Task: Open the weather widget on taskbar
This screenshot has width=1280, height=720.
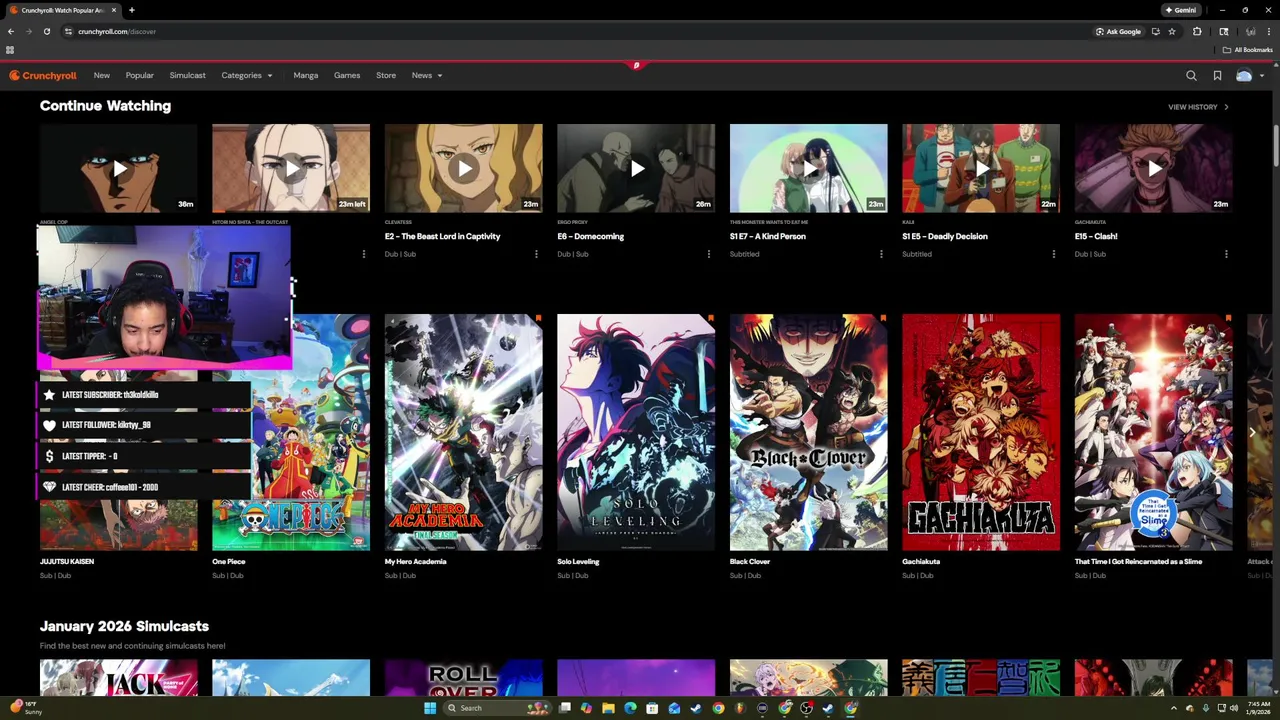Action: (x=26, y=708)
